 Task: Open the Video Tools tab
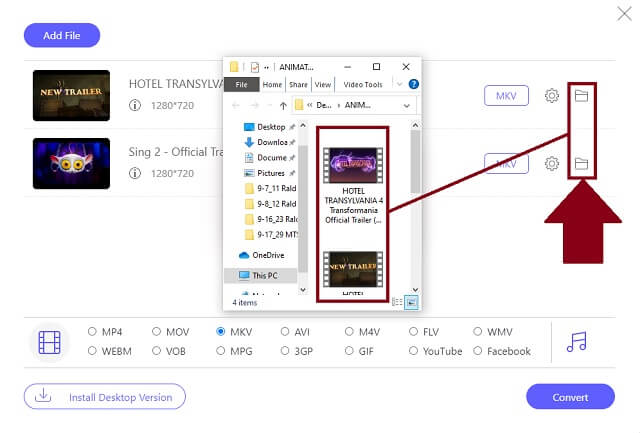coord(363,84)
